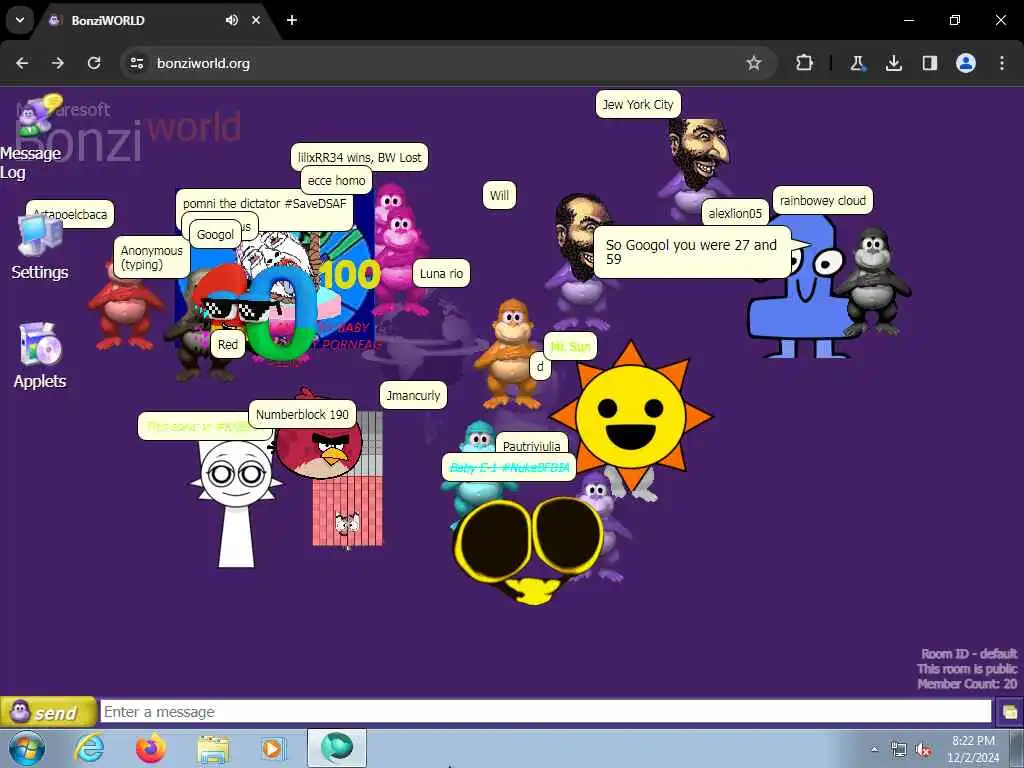Click the orange Bonzi gorilla character

(x=511, y=353)
